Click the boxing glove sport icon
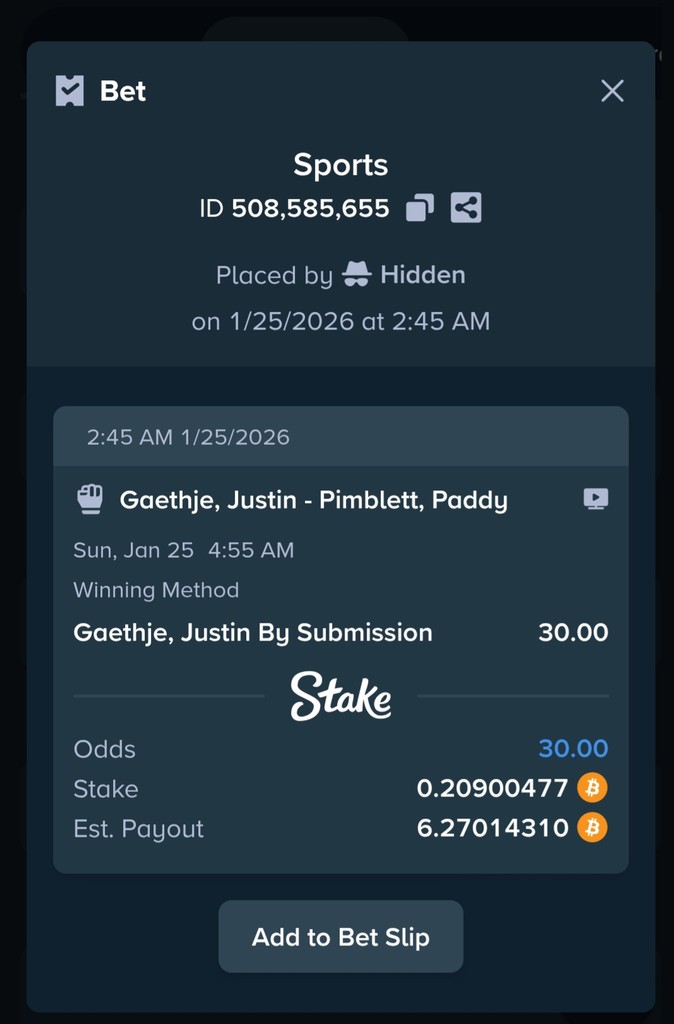This screenshot has height=1024, width=674. click(90, 499)
